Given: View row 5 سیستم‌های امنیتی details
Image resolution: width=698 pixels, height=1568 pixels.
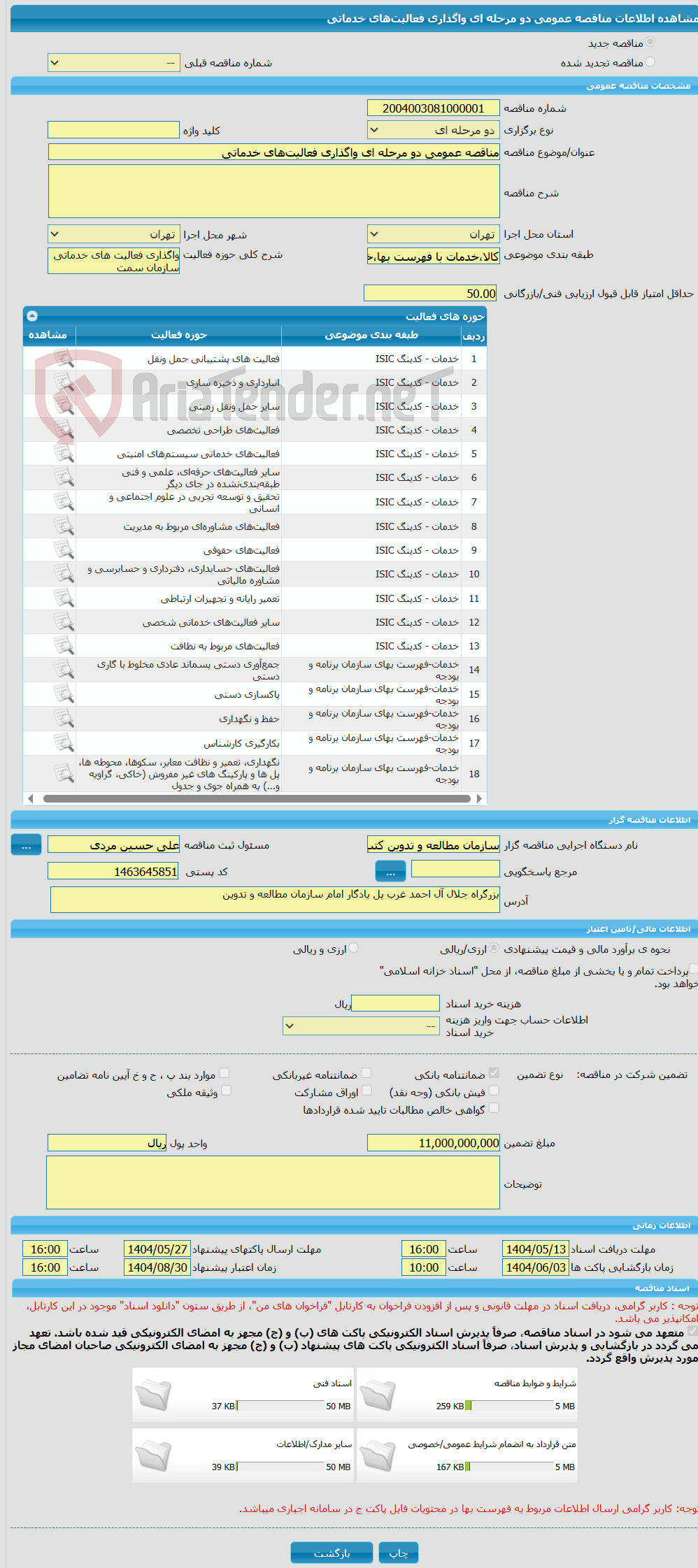Looking at the screenshot, I should pos(64,454).
